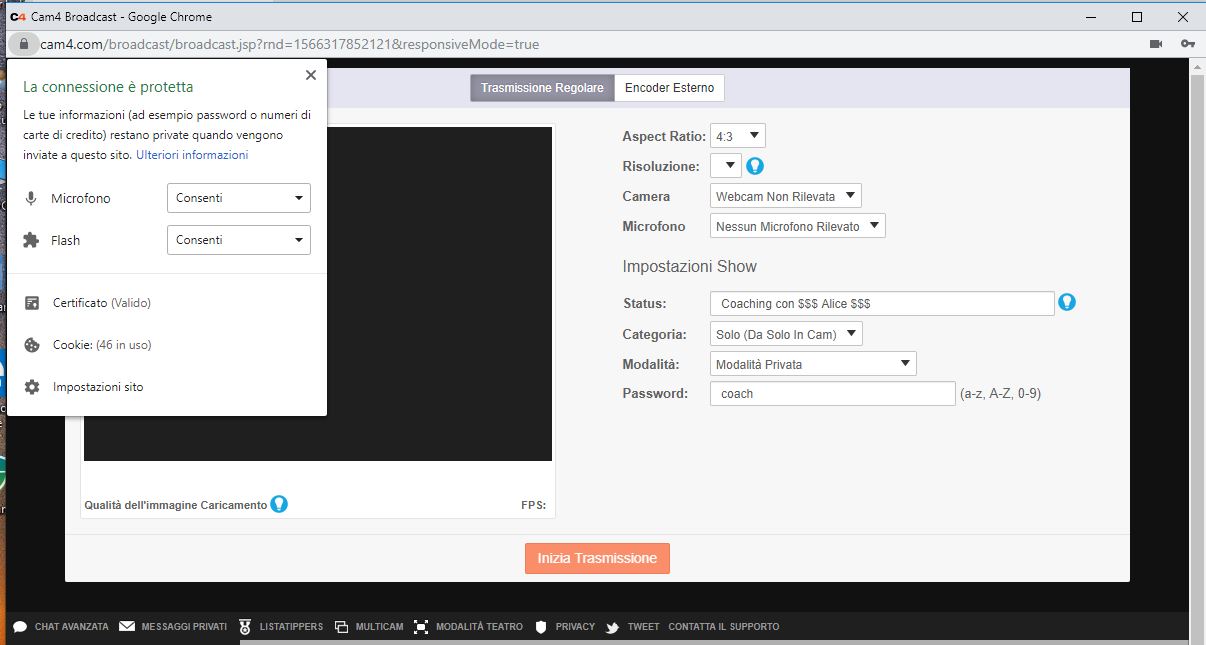Screen dimensions: 1206x645
Task: Click the key icon in address bar
Action: pos(1187,44)
